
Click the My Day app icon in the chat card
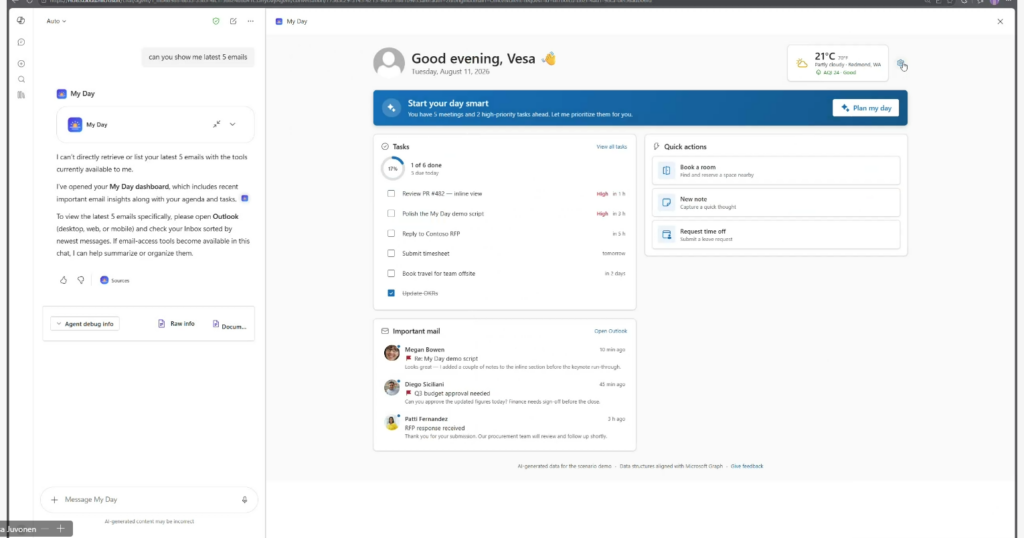[x=75, y=125]
